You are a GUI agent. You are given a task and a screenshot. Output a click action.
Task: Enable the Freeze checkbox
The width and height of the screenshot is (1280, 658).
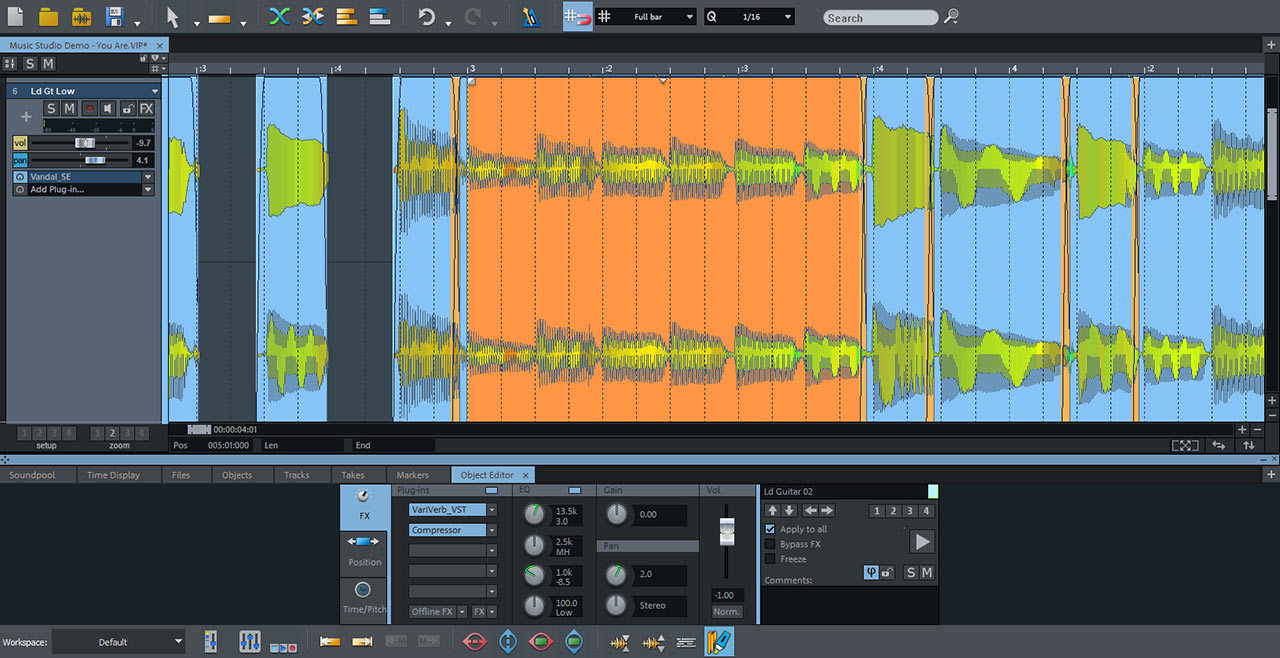(x=770, y=559)
